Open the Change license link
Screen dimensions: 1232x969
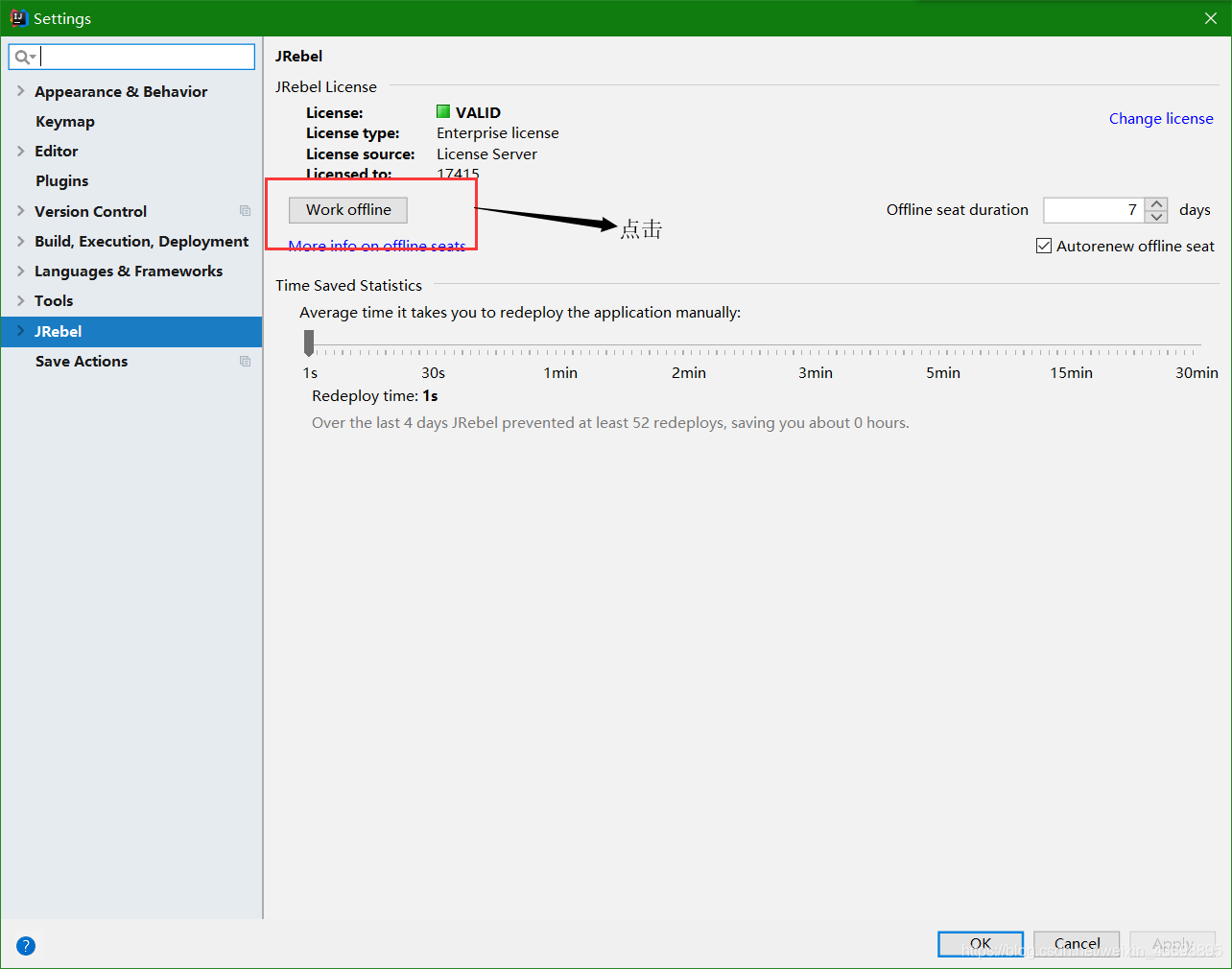tap(1161, 119)
